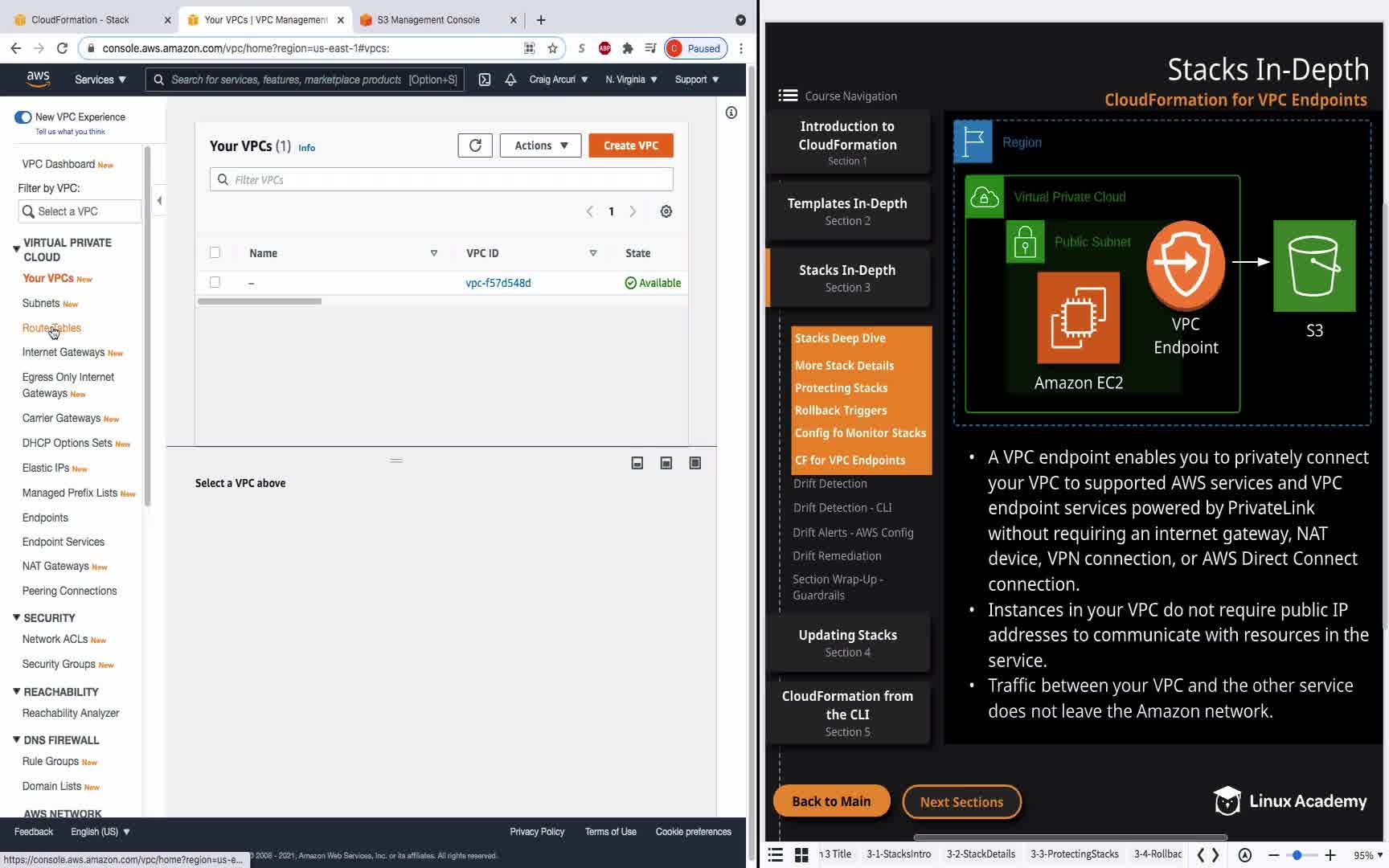Collapse the Security section
This screenshot has width=1389, height=868.
[16, 617]
